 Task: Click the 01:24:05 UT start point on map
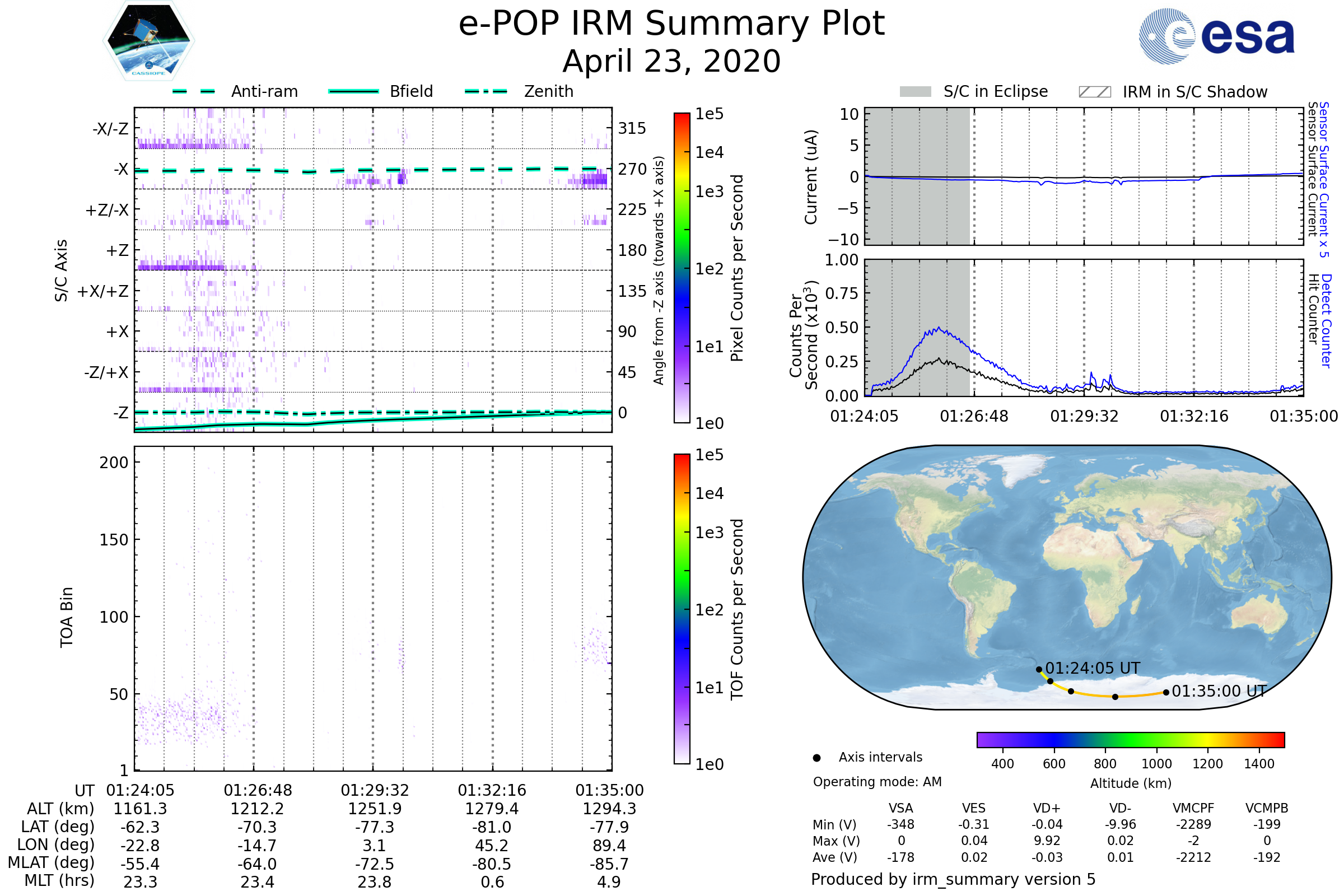point(1039,670)
